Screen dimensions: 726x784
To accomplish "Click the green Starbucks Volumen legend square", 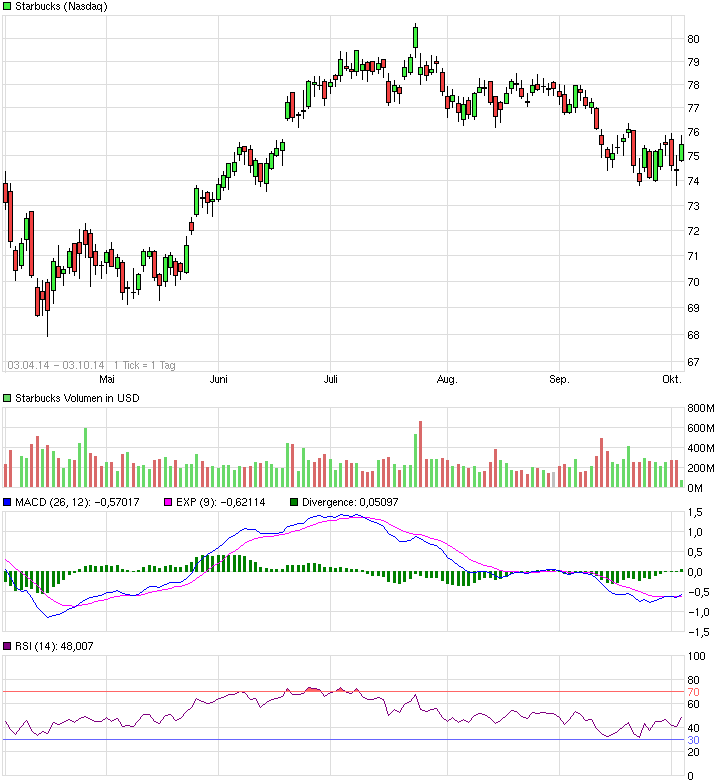I will 7,398.
